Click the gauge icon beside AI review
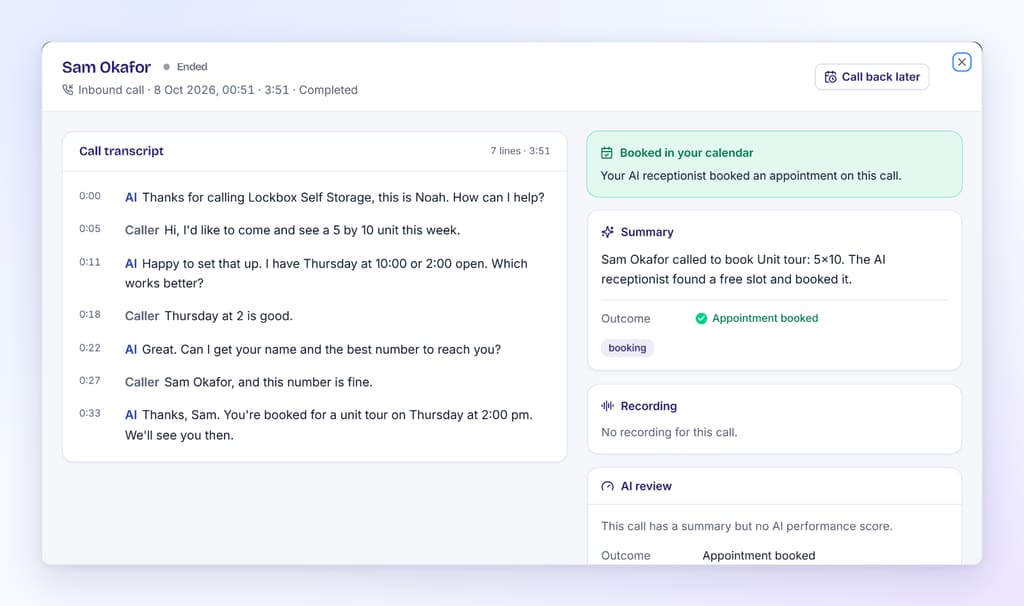The width and height of the screenshot is (1024, 606). 607,486
